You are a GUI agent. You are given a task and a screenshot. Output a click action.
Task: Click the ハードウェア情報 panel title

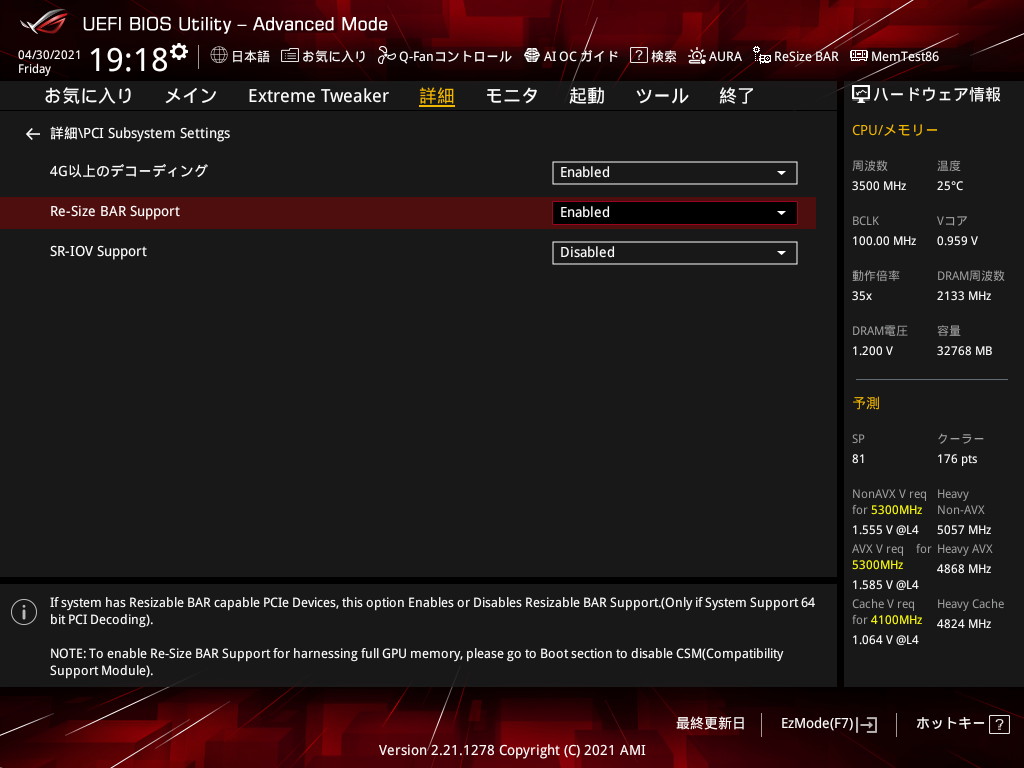[936, 95]
